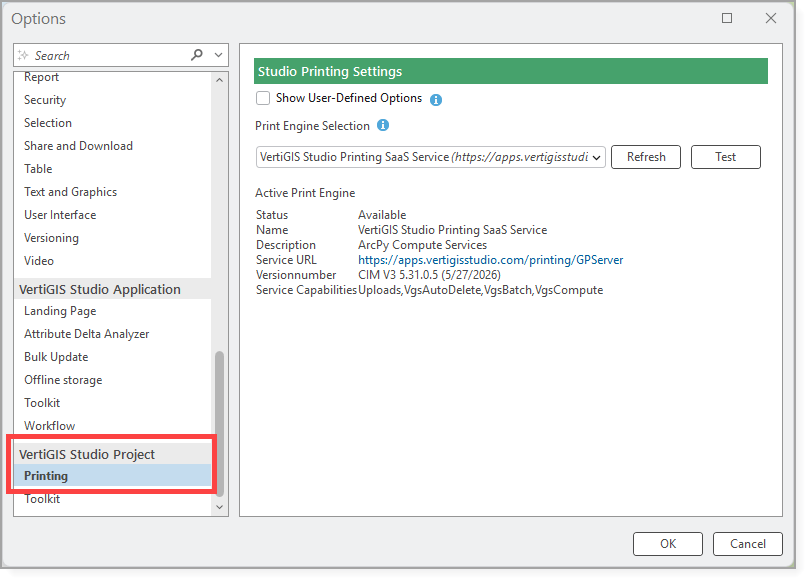This screenshot has height=584, width=811.
Task: Click the VertiGIS Studio Application heading
Action: click(100, 290)
